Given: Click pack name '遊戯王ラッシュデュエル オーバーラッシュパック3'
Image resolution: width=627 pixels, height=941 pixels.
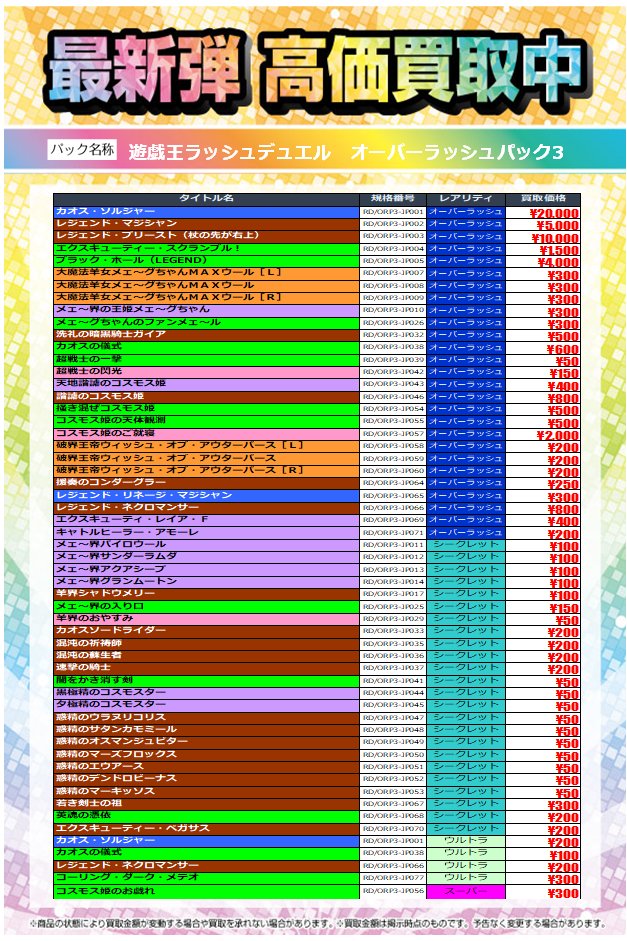Looking at the screenshot, I should [346, 152].
